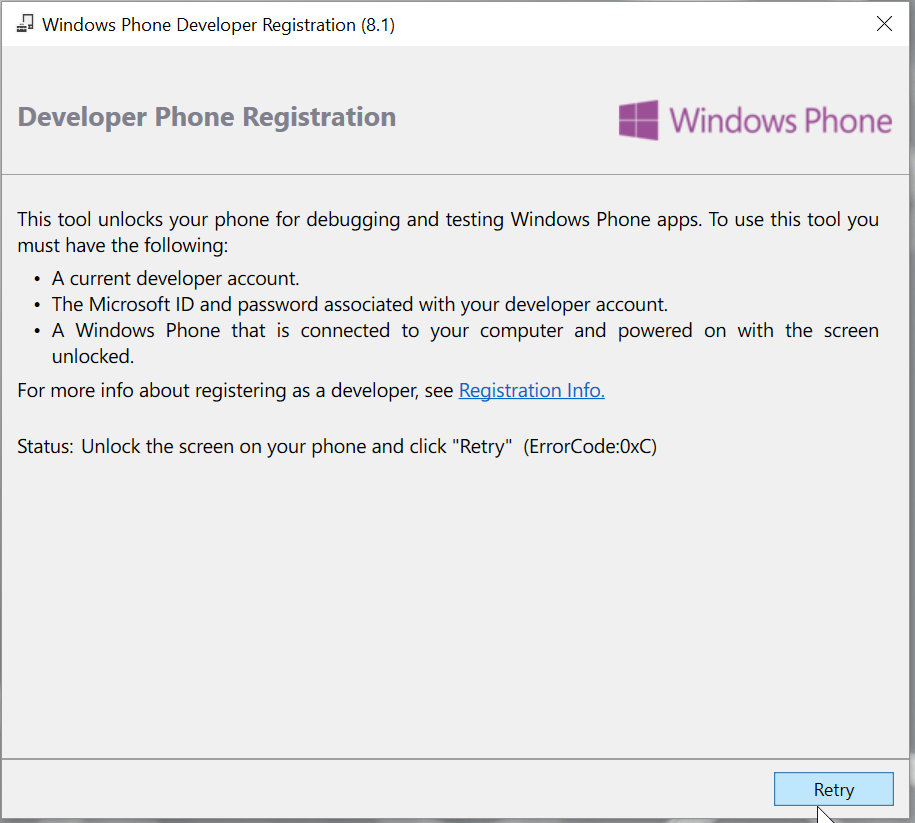Close the Developer Registration window

coord(884,24)
